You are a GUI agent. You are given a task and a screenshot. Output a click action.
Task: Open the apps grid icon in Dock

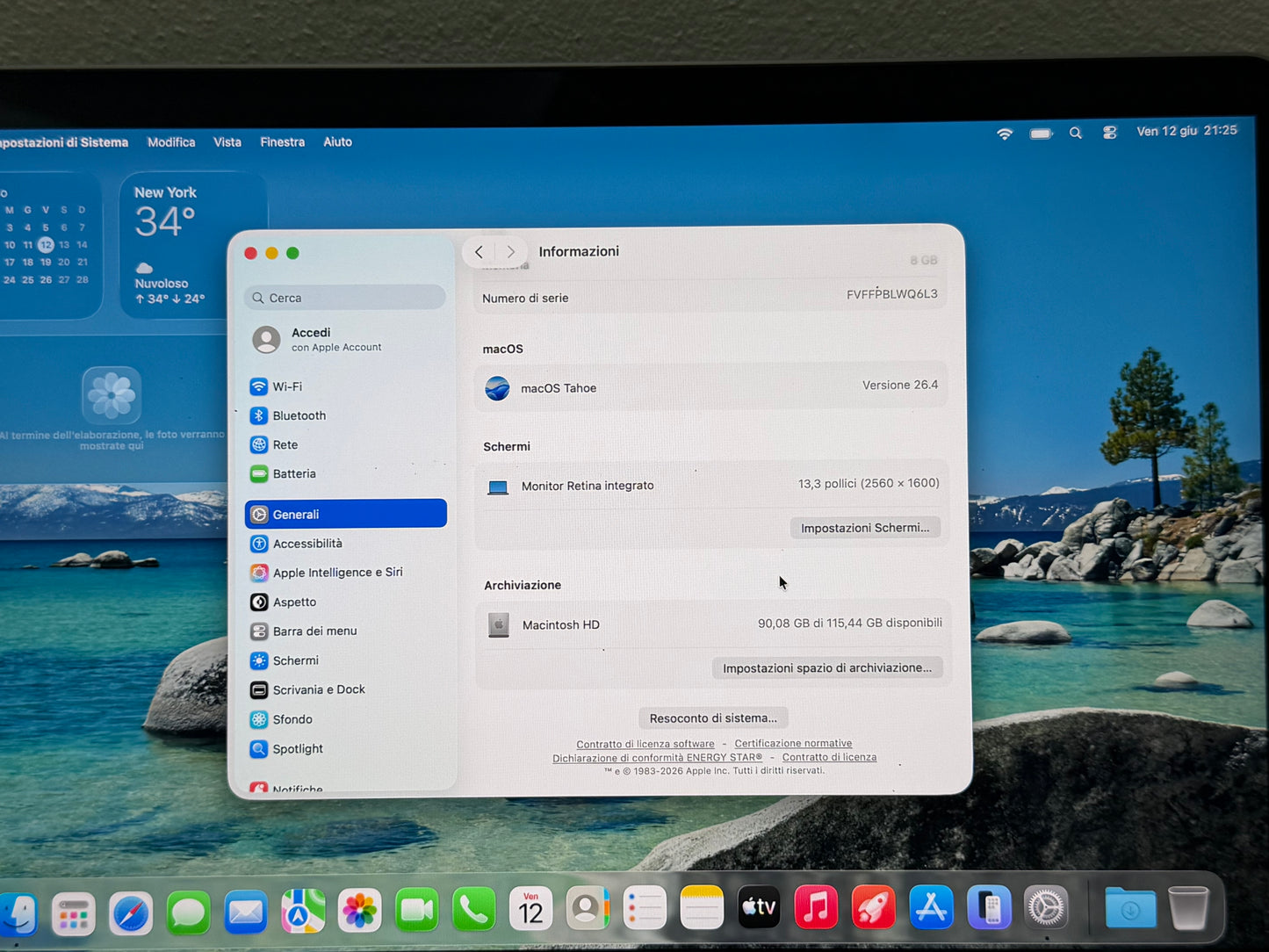(74, 914)
